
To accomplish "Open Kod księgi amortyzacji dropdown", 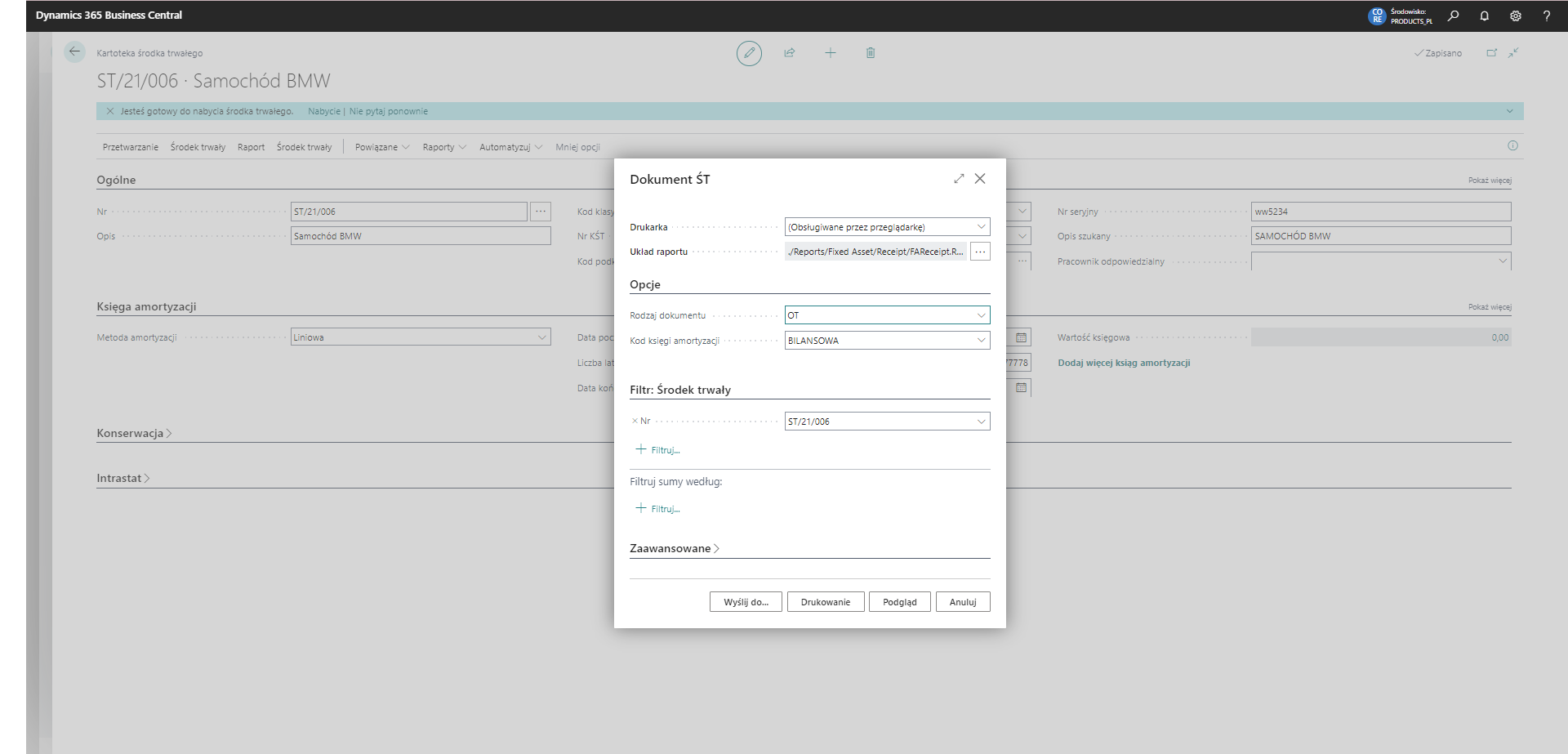I will click(981, 341).
